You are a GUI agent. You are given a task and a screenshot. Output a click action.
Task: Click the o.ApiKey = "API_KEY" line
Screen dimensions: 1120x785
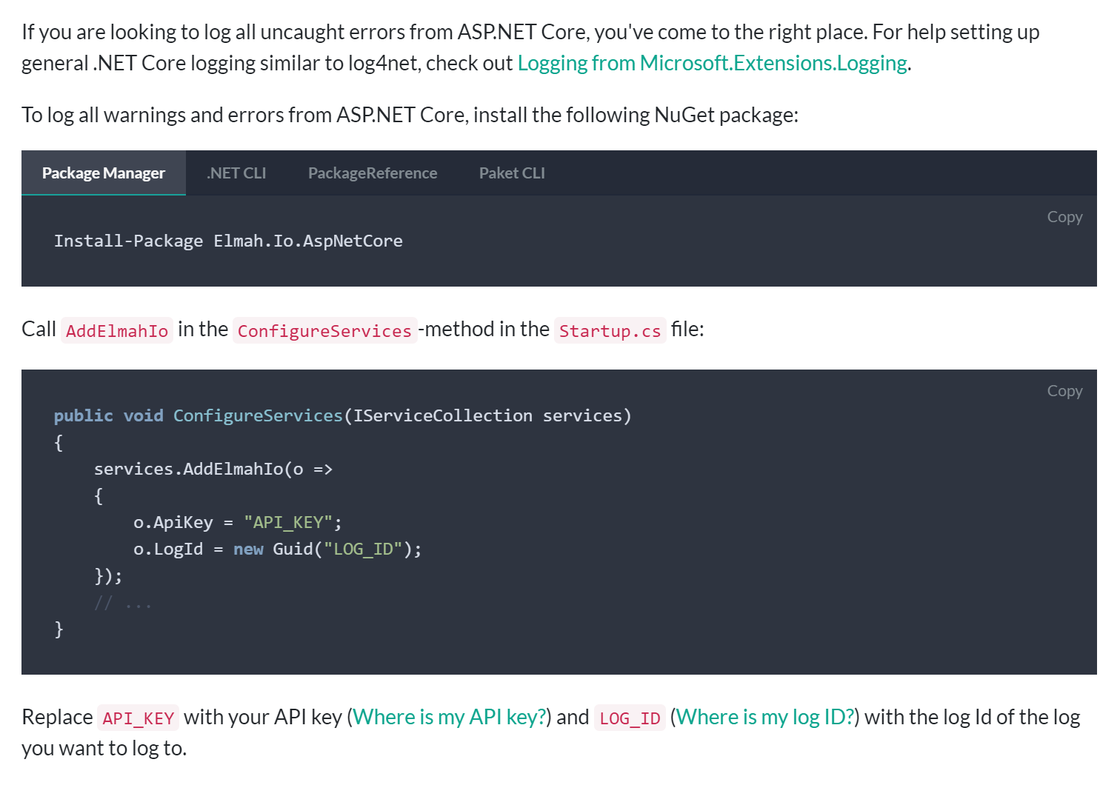[x=238, y=523]
